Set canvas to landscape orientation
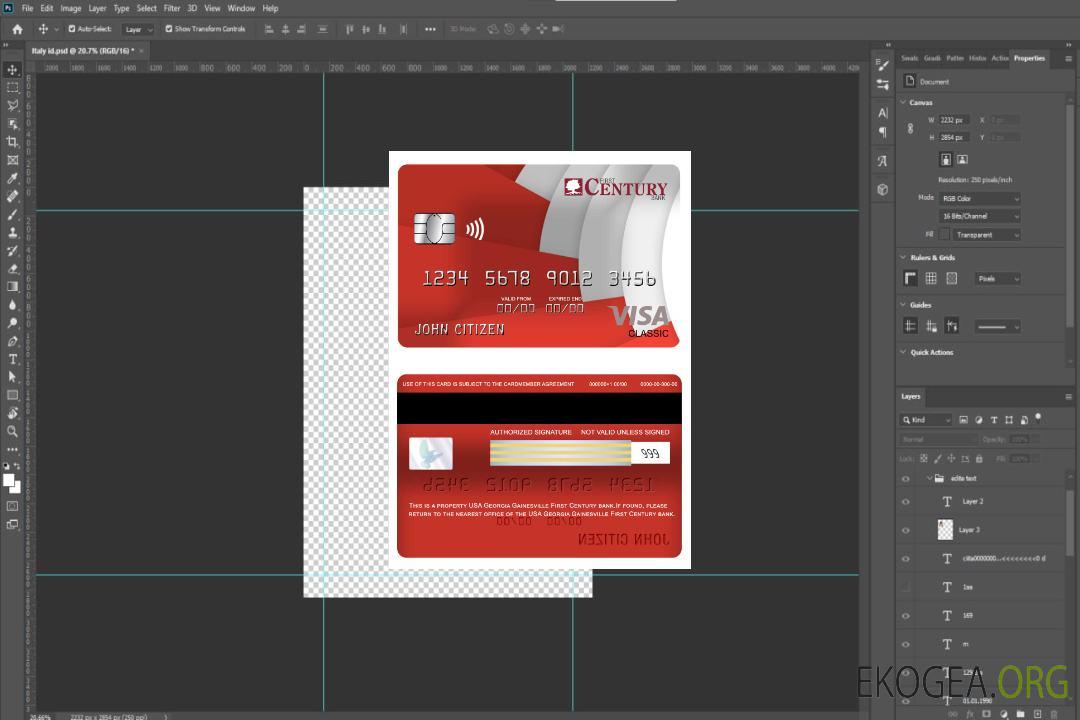The height and width of the screenshot is (720, 1080). (x=962, y=159)
